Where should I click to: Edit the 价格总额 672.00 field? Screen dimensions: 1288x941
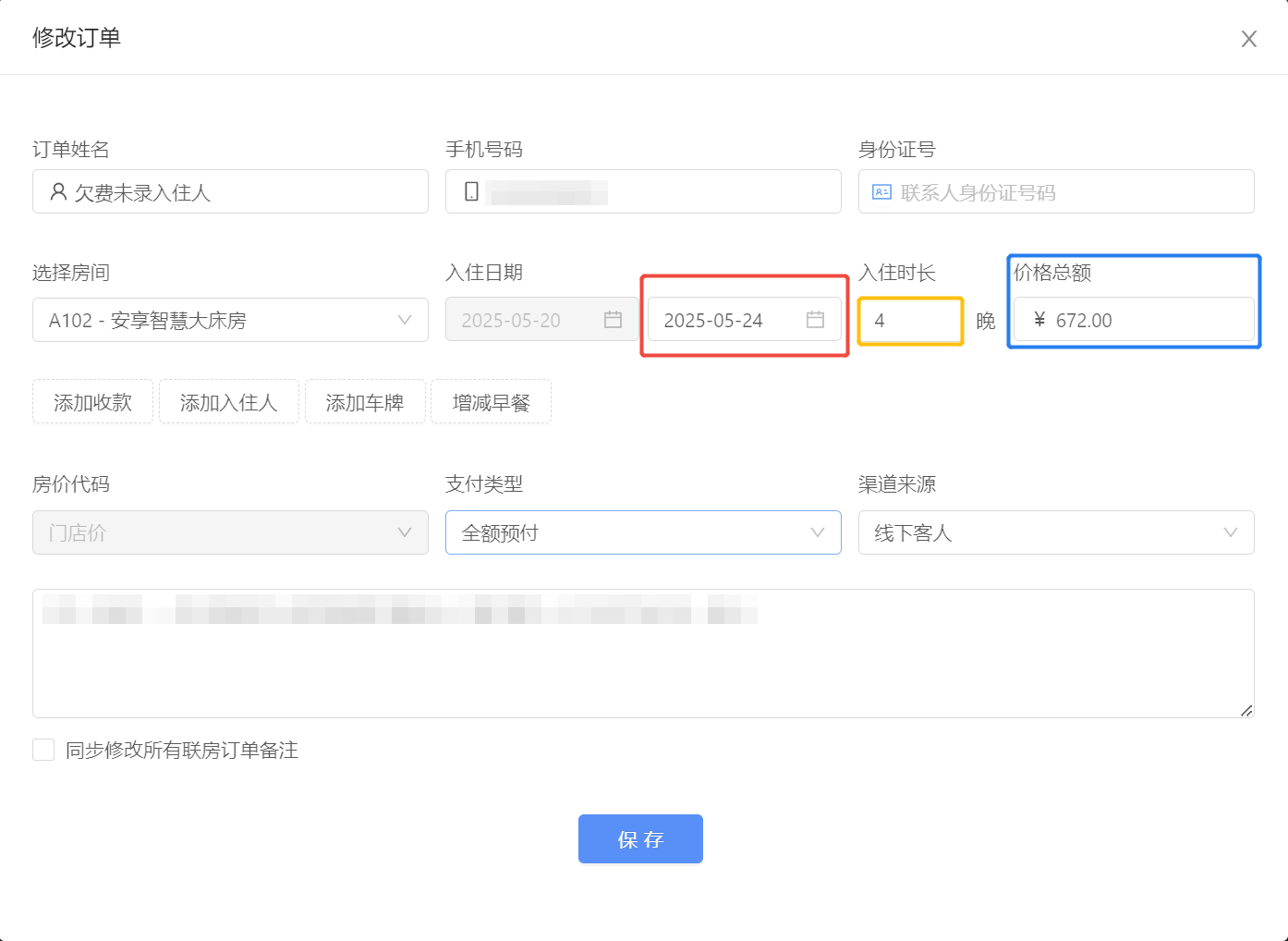[x=1134, y=320]
